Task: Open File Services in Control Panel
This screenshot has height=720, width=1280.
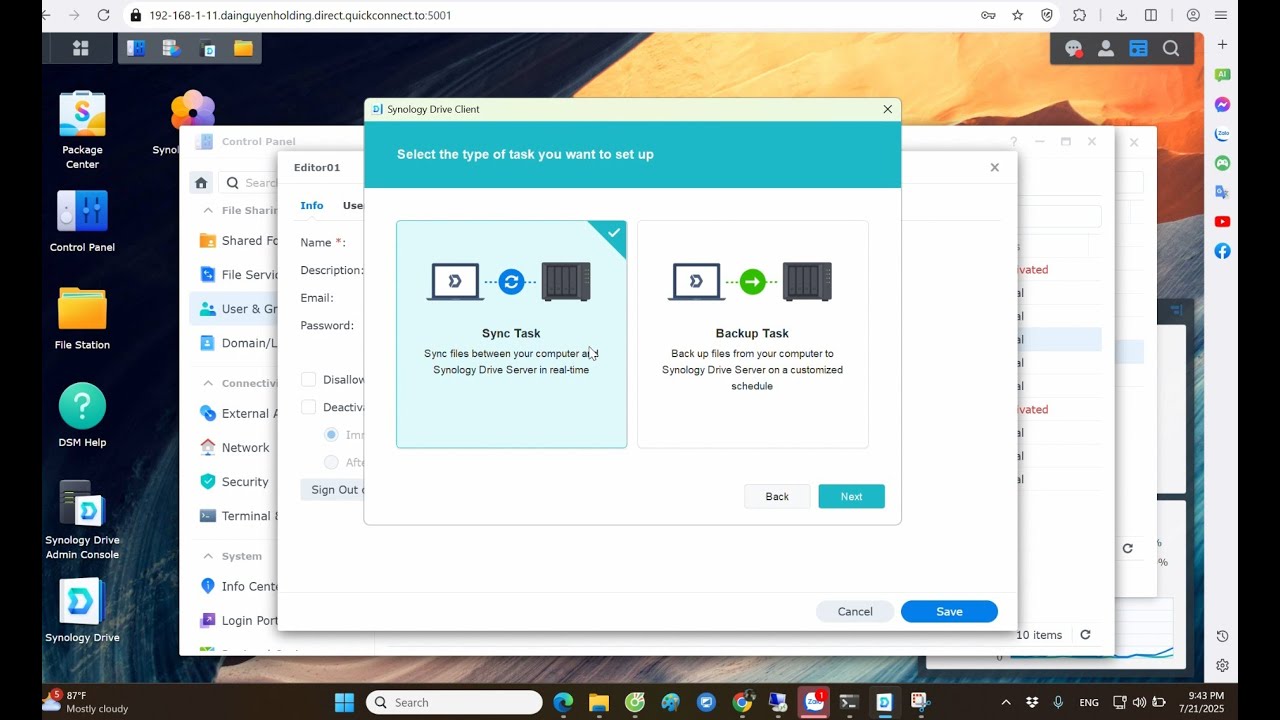Action: (238, 275)
